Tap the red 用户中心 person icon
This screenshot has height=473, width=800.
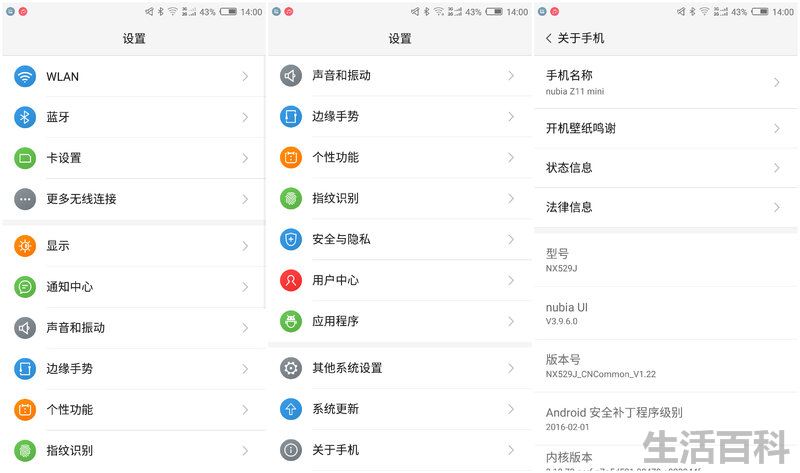(291, 280)
